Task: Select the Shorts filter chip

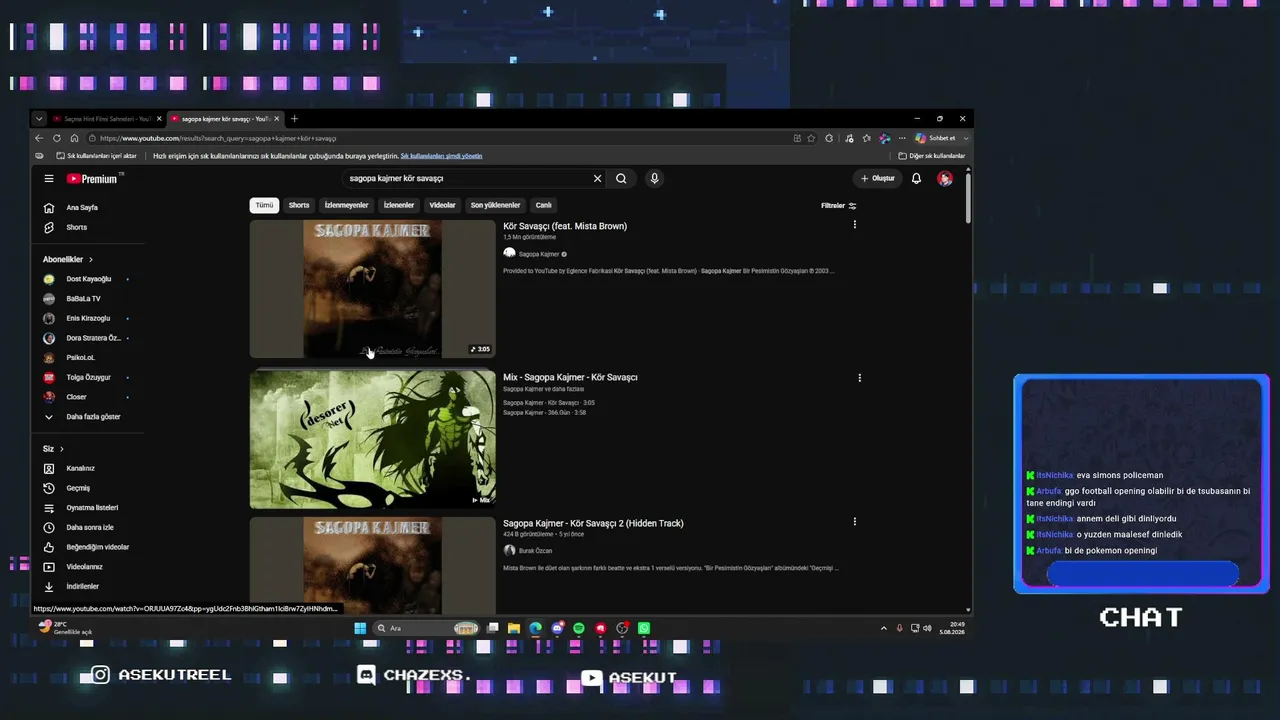Action: 299,205
